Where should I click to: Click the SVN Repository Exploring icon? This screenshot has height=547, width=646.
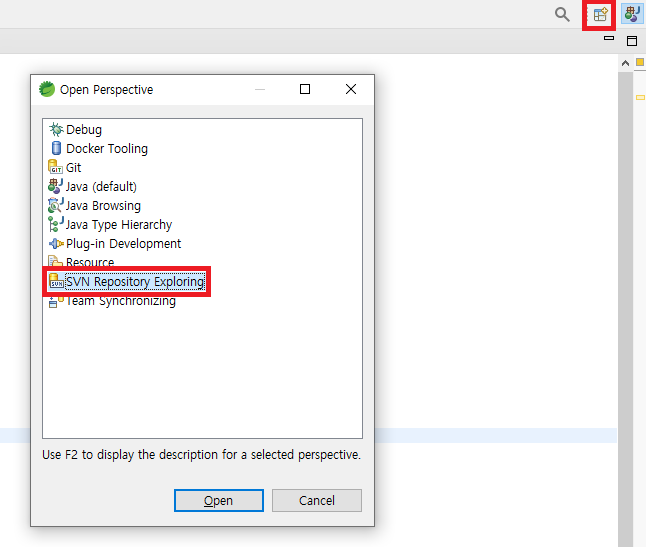56,281
